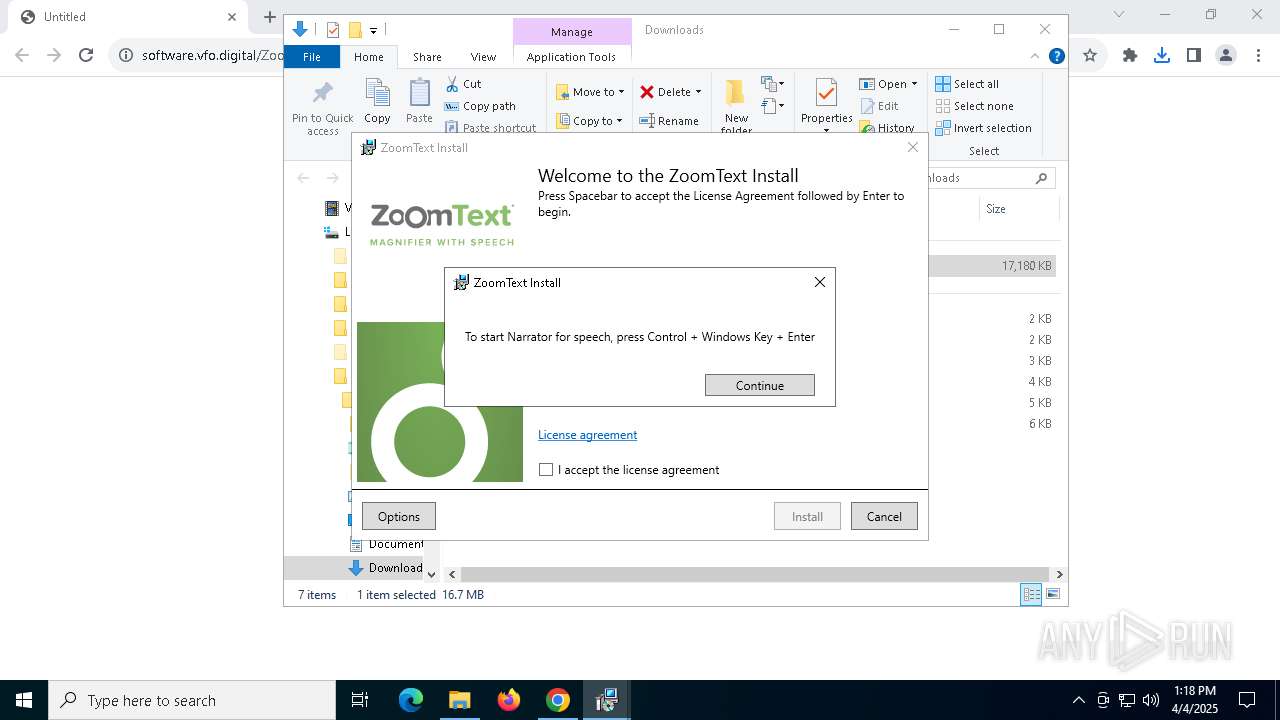The image size is (1280, 720).
Task: Open a new Chrome tab
Action: tap(269, 17)
